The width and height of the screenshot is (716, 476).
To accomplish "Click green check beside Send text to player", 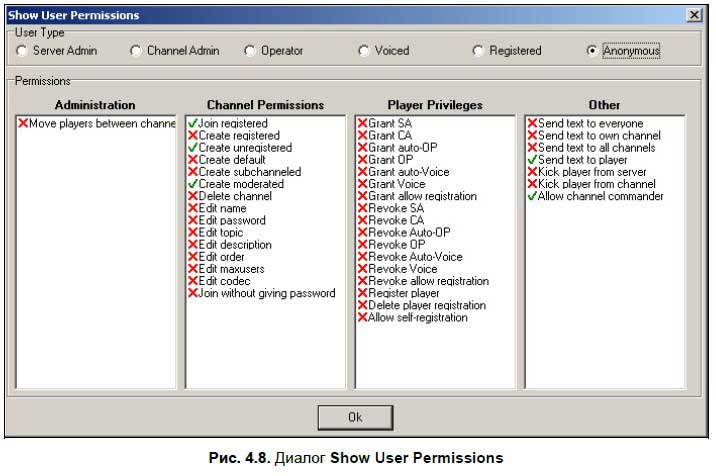I will click(533, 160).
